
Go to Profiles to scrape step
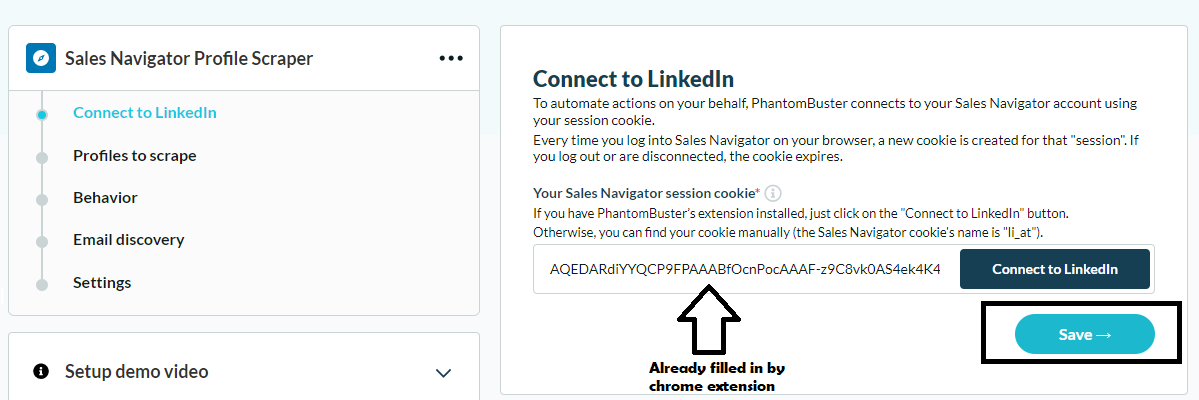coord(135,155)
